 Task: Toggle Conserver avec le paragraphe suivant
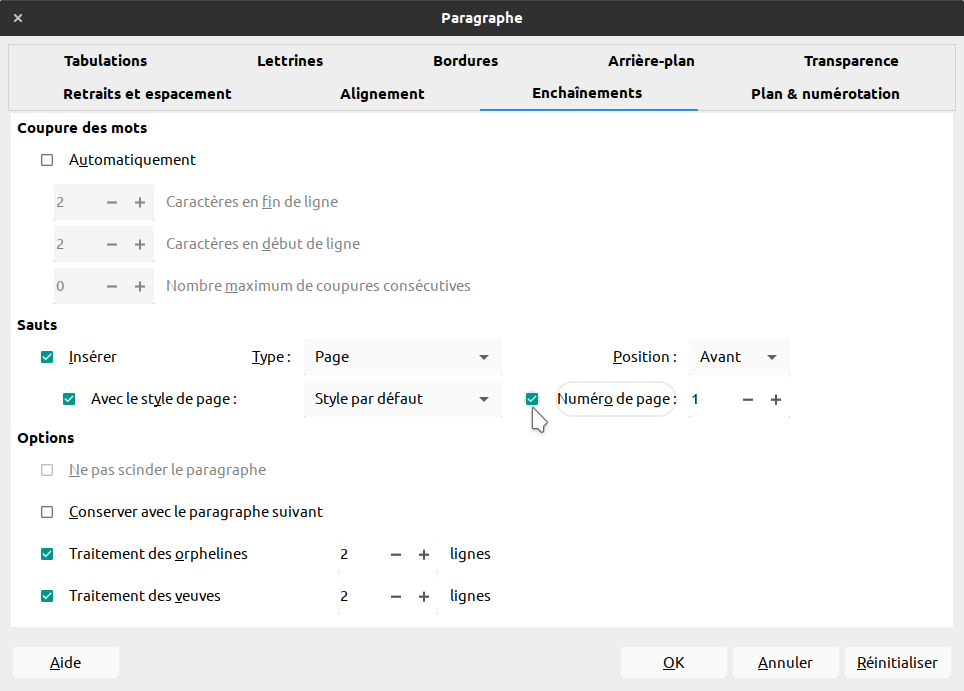pos(47,512)
